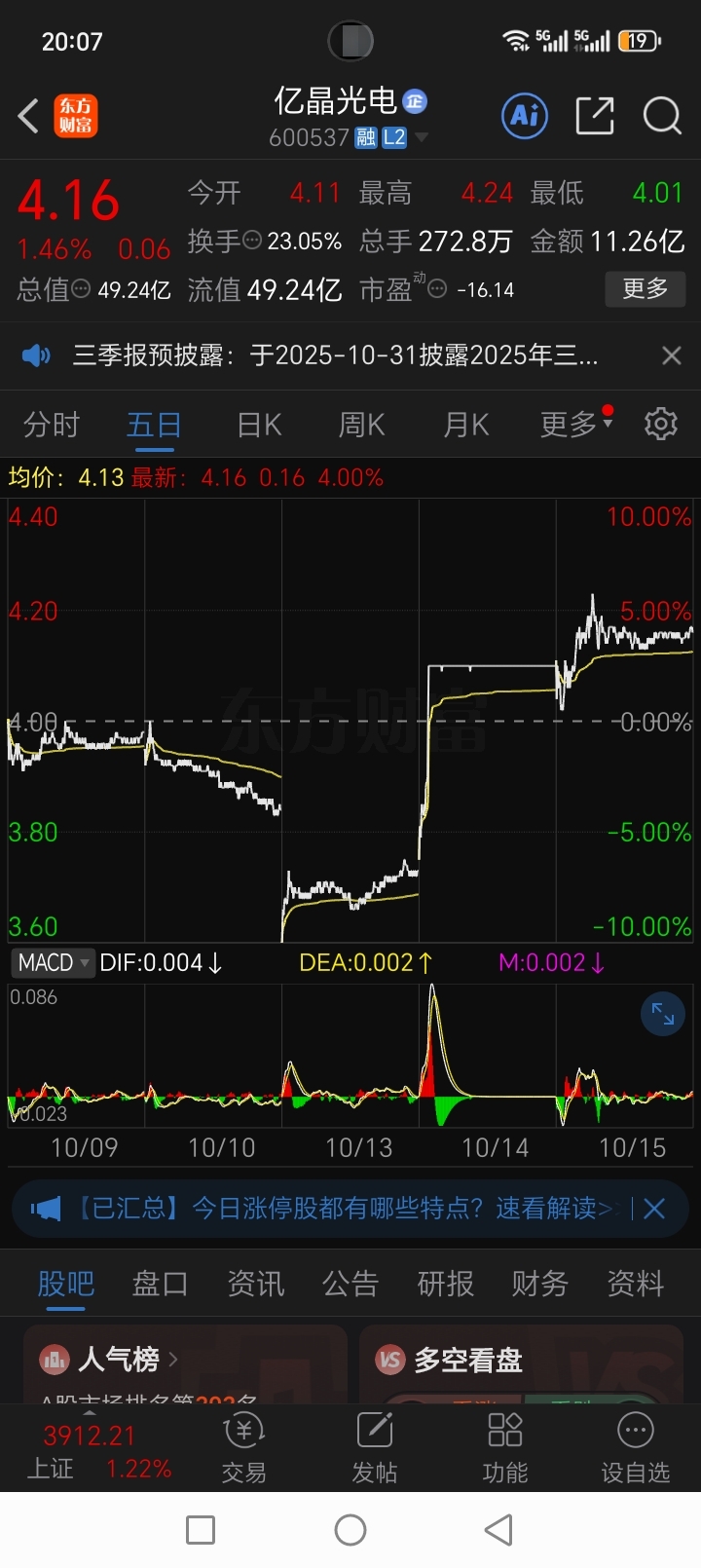Dismiss the 三季报预披露 notice
The image size is (701, 1568).
[x=672, y=355]
